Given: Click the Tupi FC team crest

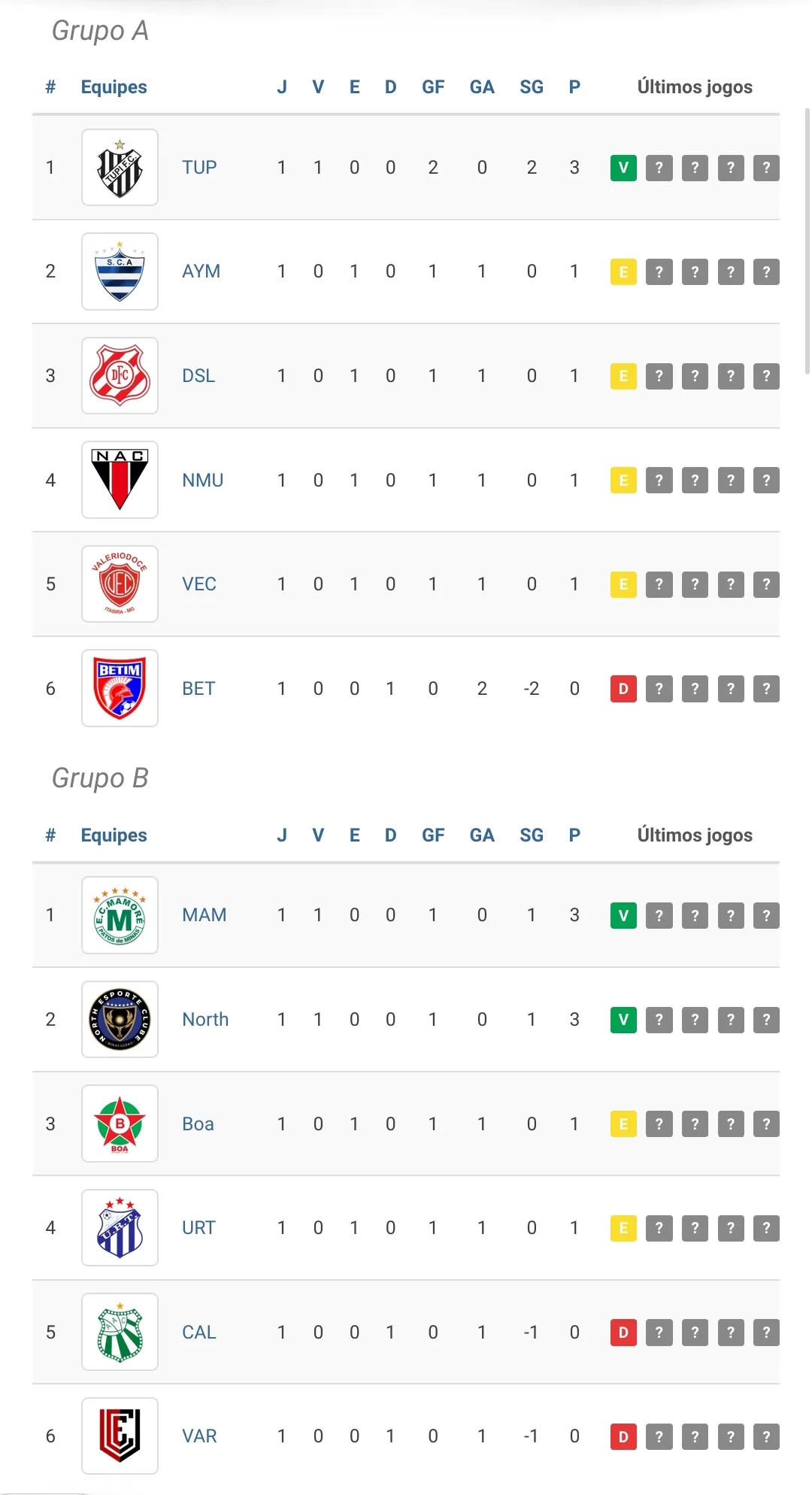Looking at the screenshot, I should coord(120,167).
